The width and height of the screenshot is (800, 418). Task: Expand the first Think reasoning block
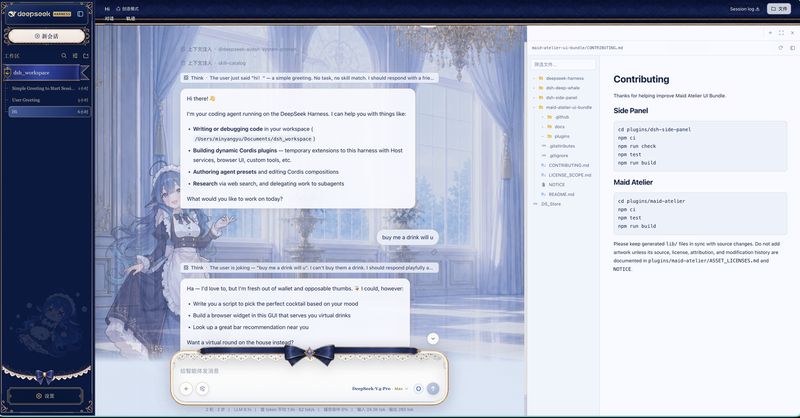point(309,78)
